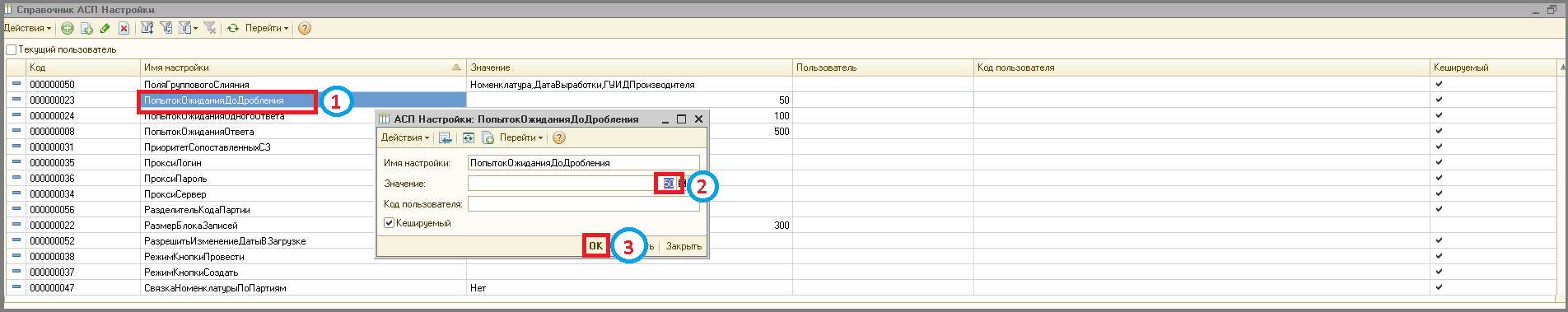Click the Закрыть button in the dialog

point(684,246)
